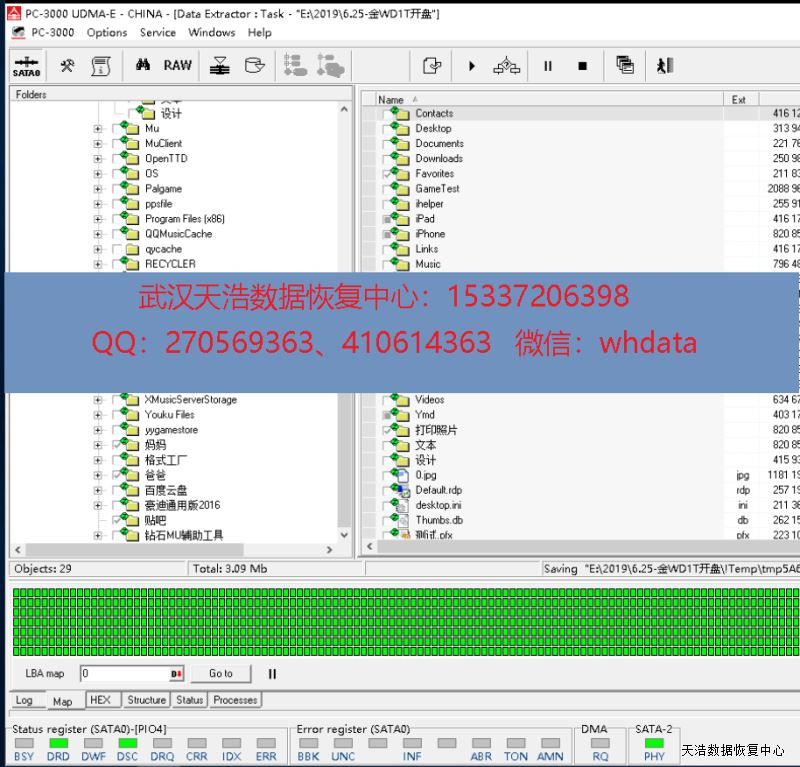Click the SATA0 port selector icon
800x767 pixels.
pyautogui.click(x=26, y=66)
